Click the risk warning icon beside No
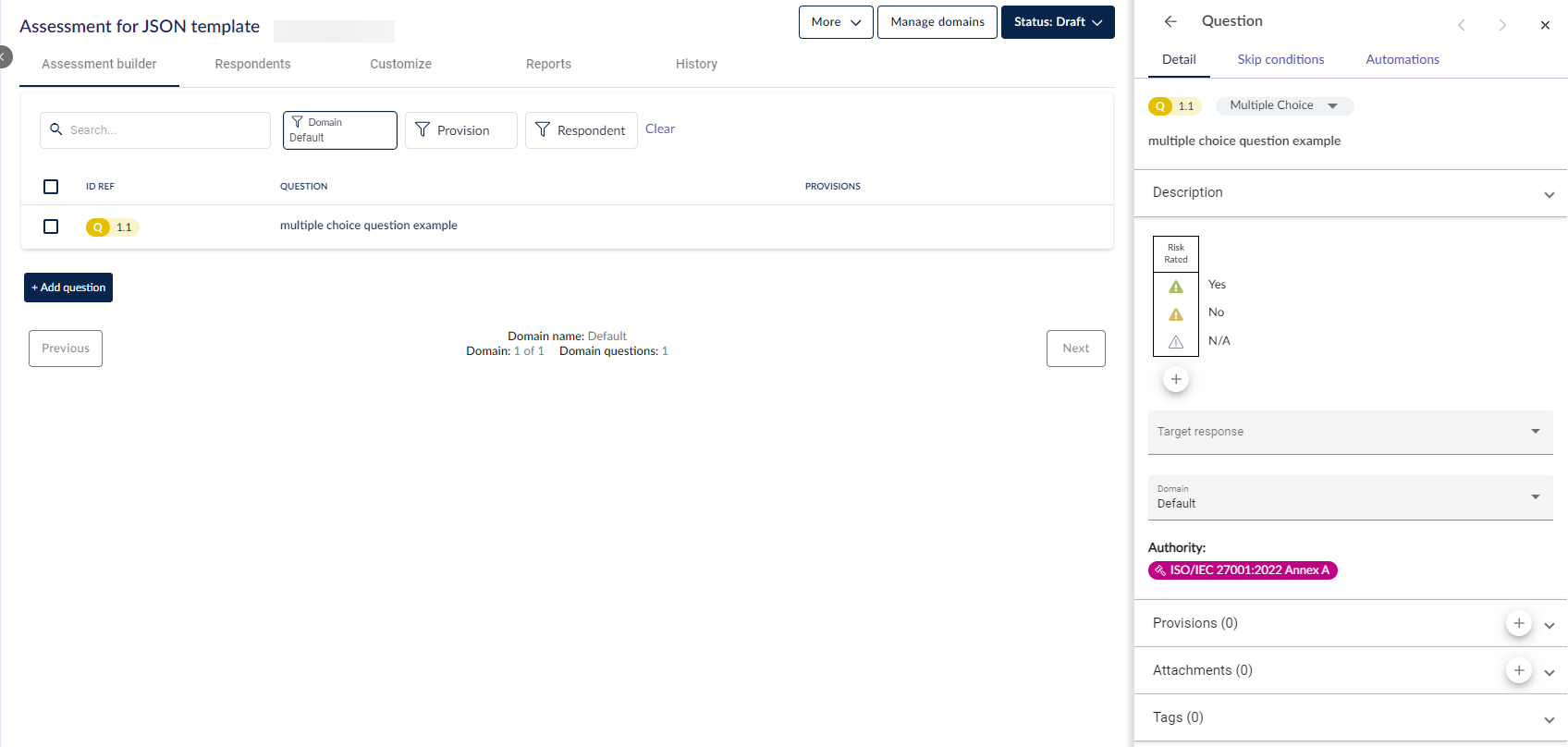Viewport: 1568px width, 747px height. click(1176, 314)
